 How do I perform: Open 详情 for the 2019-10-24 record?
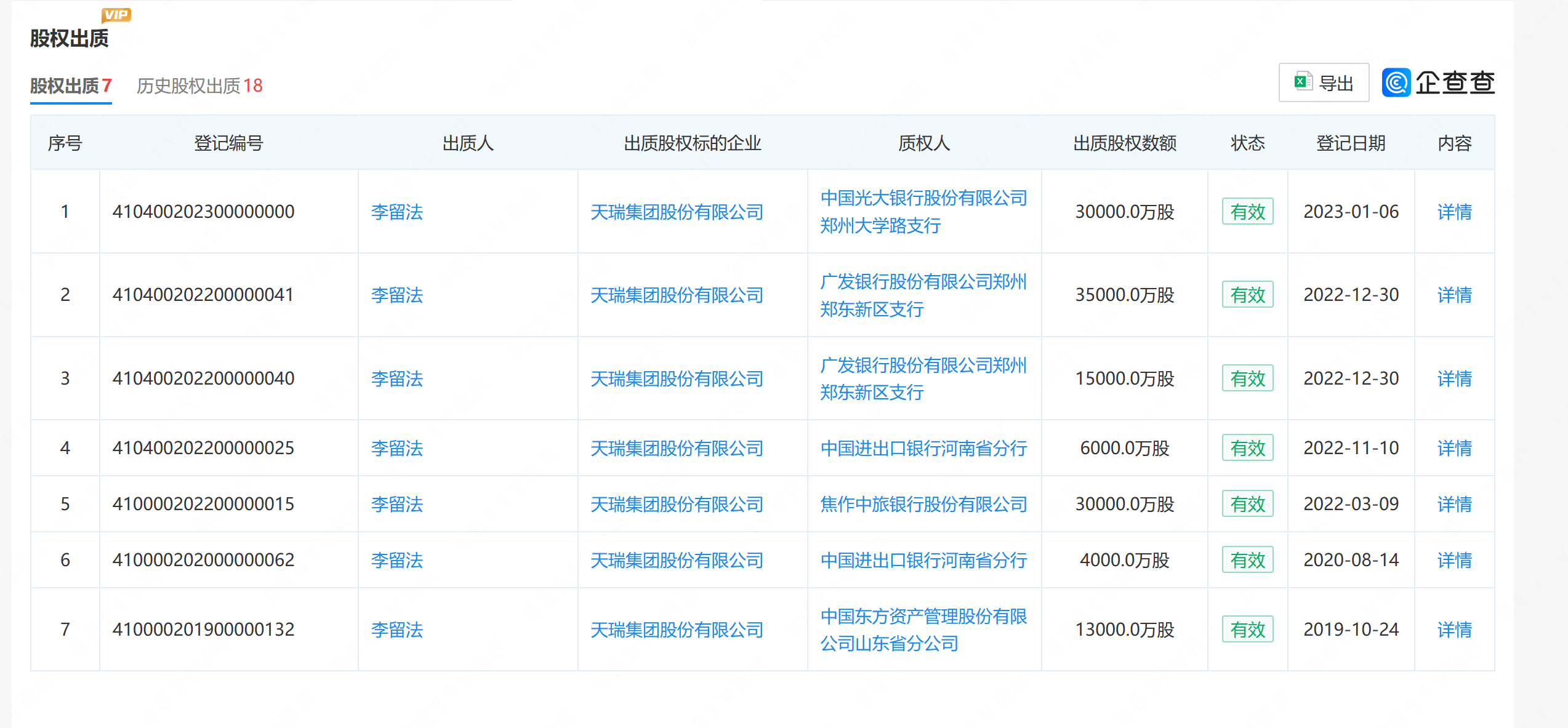(x=1454, y=630)
